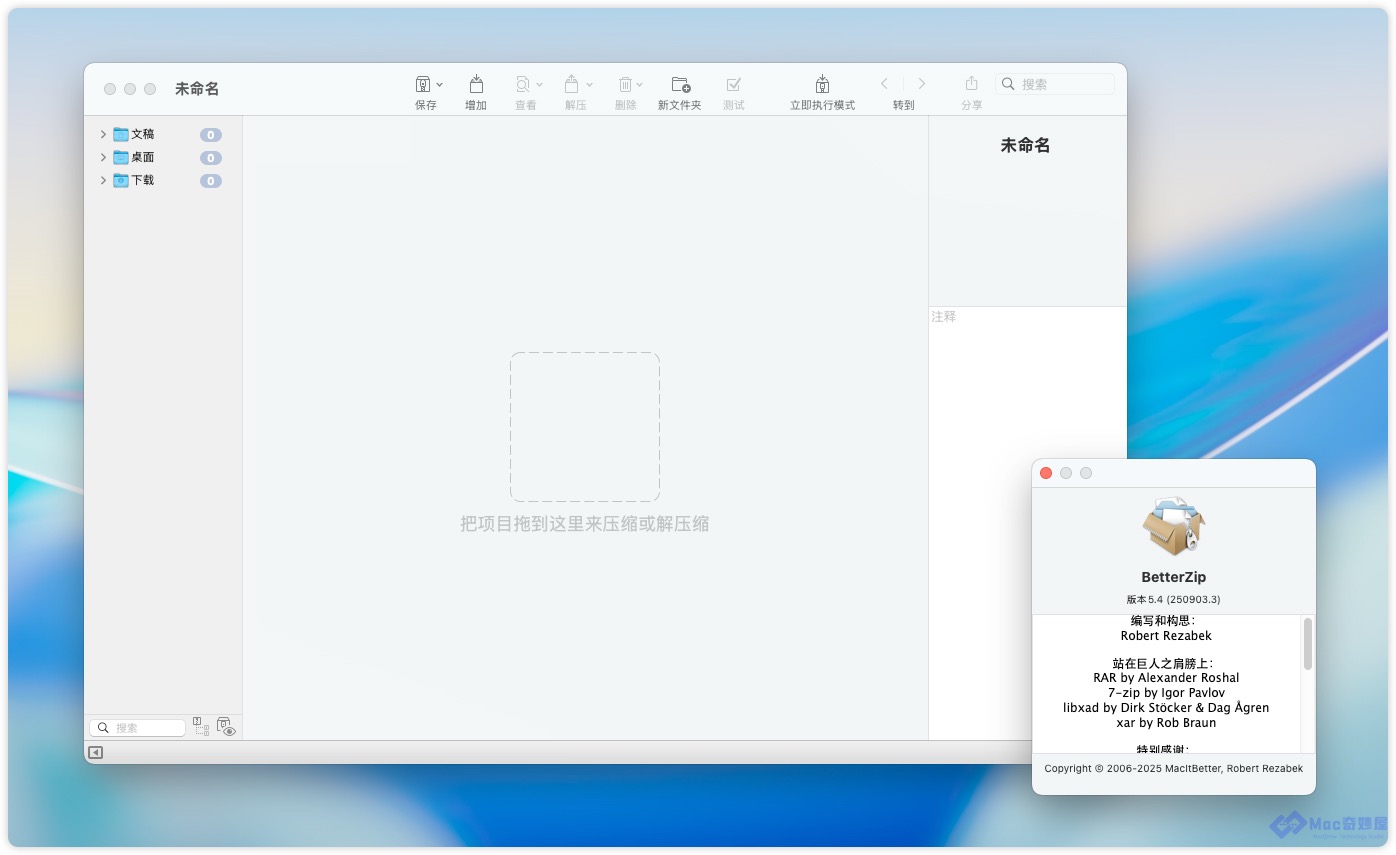Click the count badge beside 桌面
1396x855 pixels.
click(210, 158)
